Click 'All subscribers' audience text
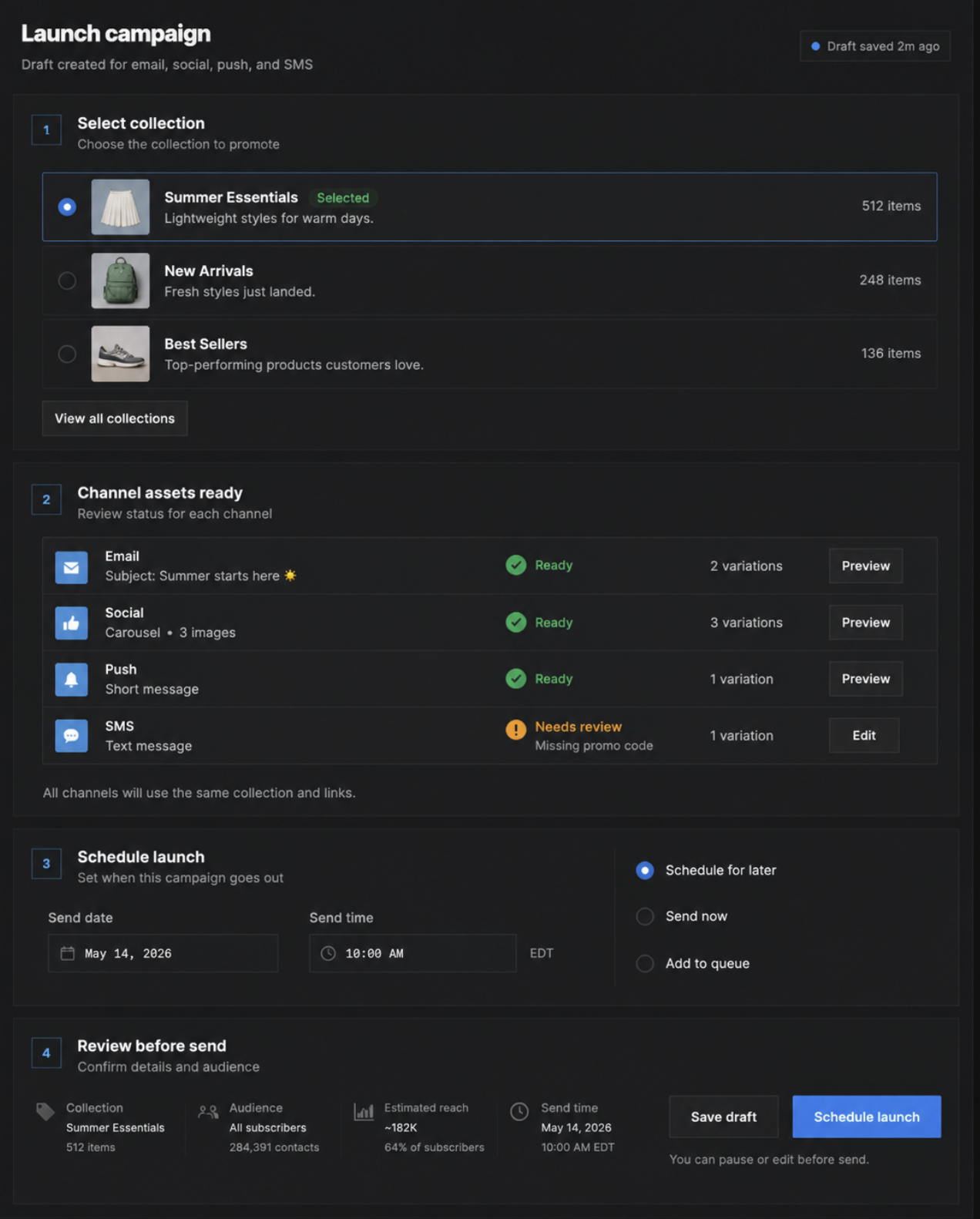Viewport: 980px width, 1219px height. 267,1127
